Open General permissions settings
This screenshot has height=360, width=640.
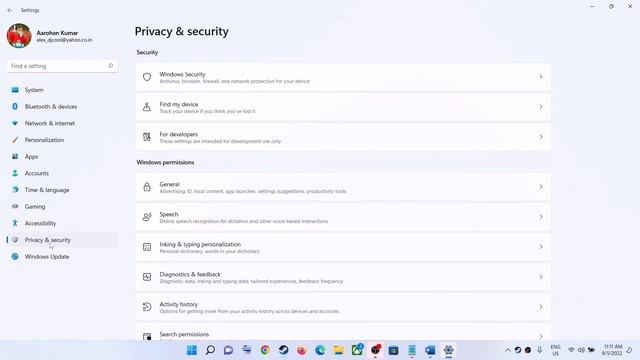click(343, 187)
